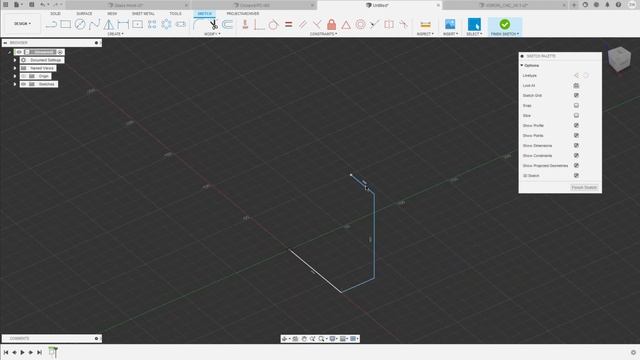Toggle the Snap checkbox

click(576, 105)
